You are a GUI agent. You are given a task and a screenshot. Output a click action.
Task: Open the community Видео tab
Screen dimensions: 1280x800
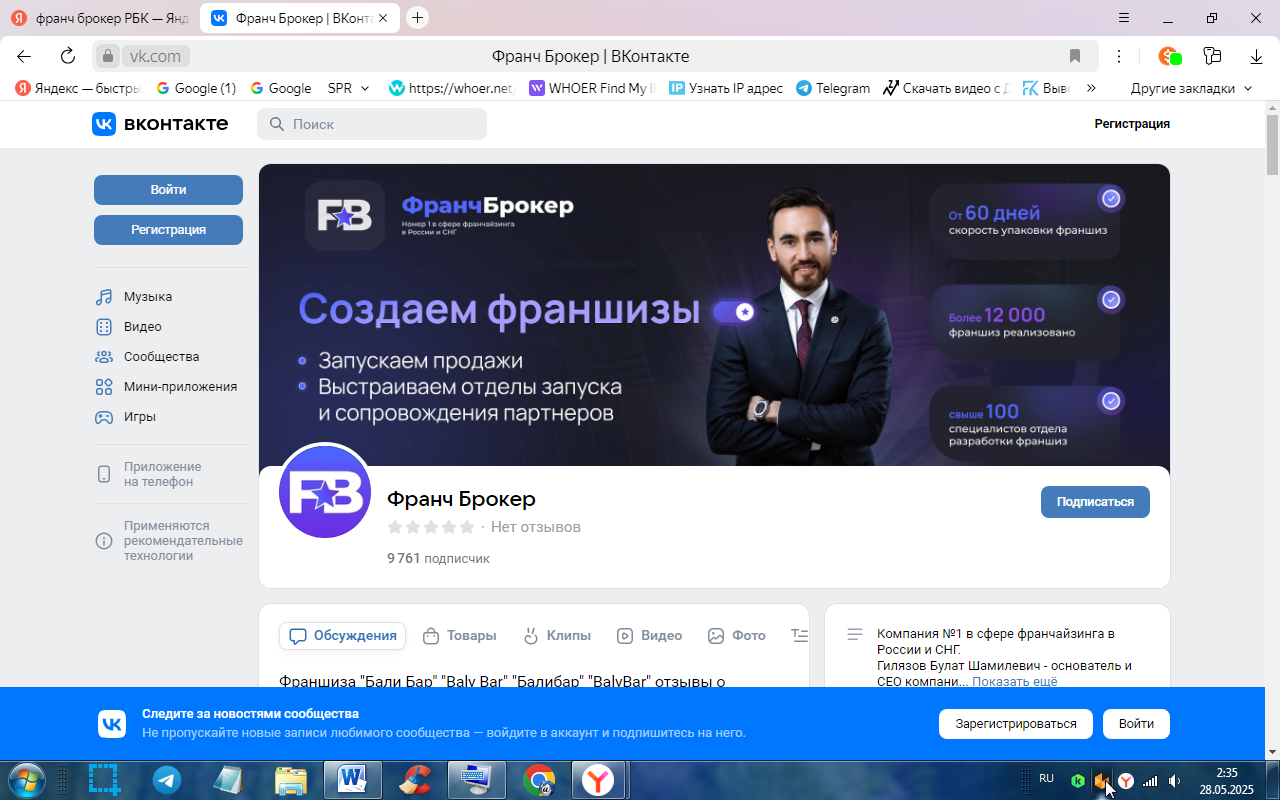tap(650, 636)
